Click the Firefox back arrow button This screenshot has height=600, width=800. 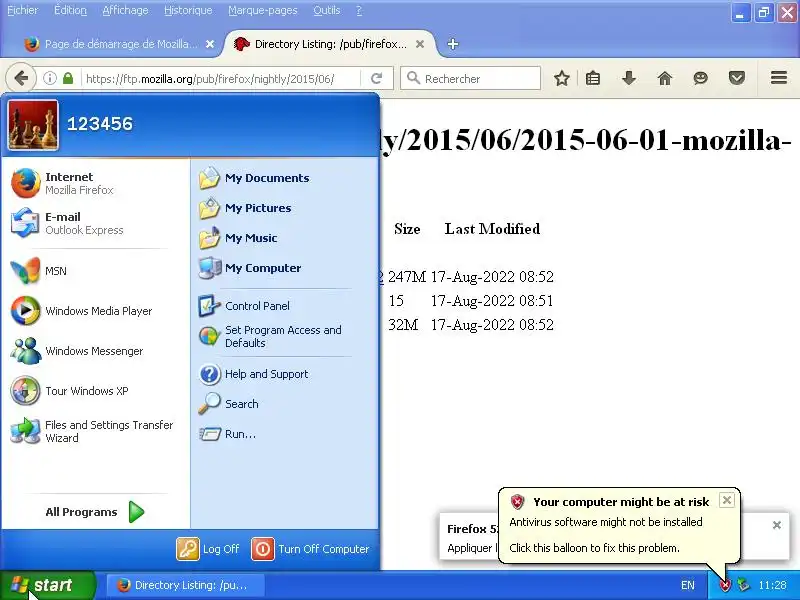click(21, 79)
